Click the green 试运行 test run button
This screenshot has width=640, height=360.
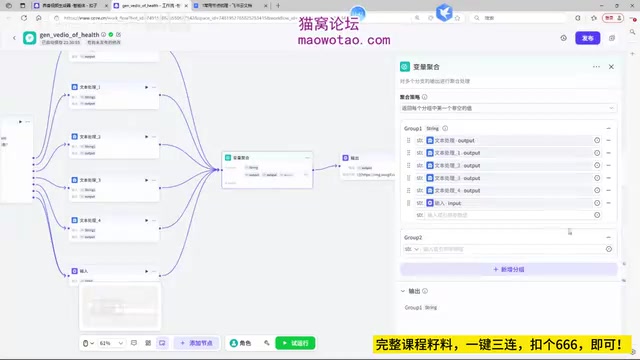click(x=295, y=343)
